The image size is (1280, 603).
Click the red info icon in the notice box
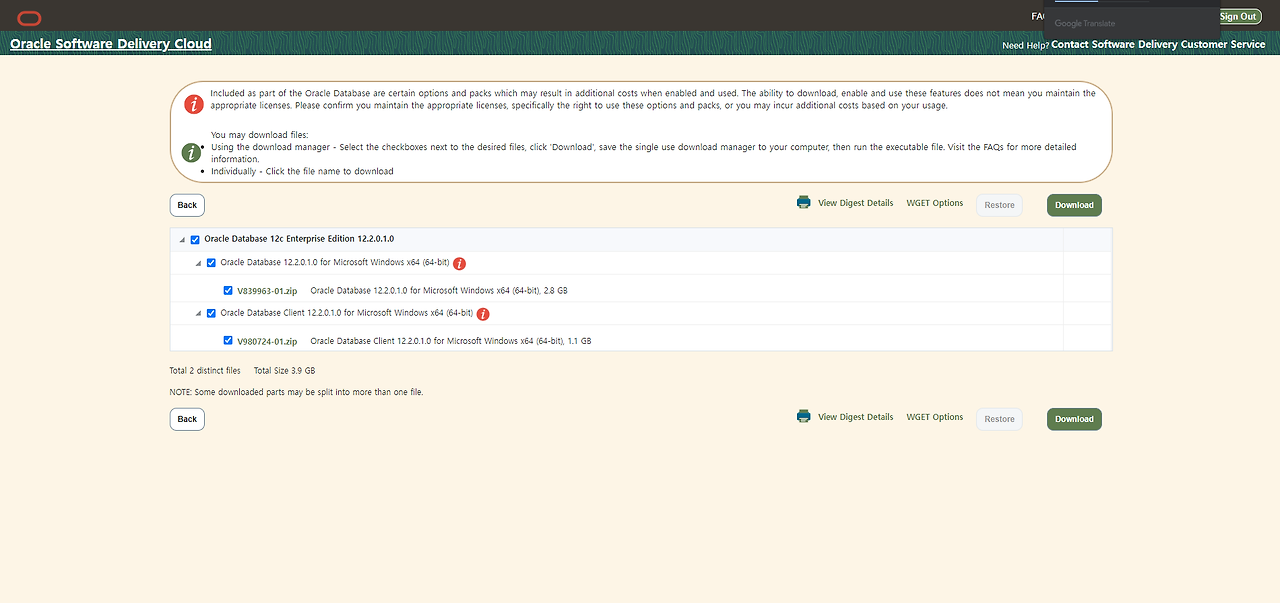click(192, 103)
